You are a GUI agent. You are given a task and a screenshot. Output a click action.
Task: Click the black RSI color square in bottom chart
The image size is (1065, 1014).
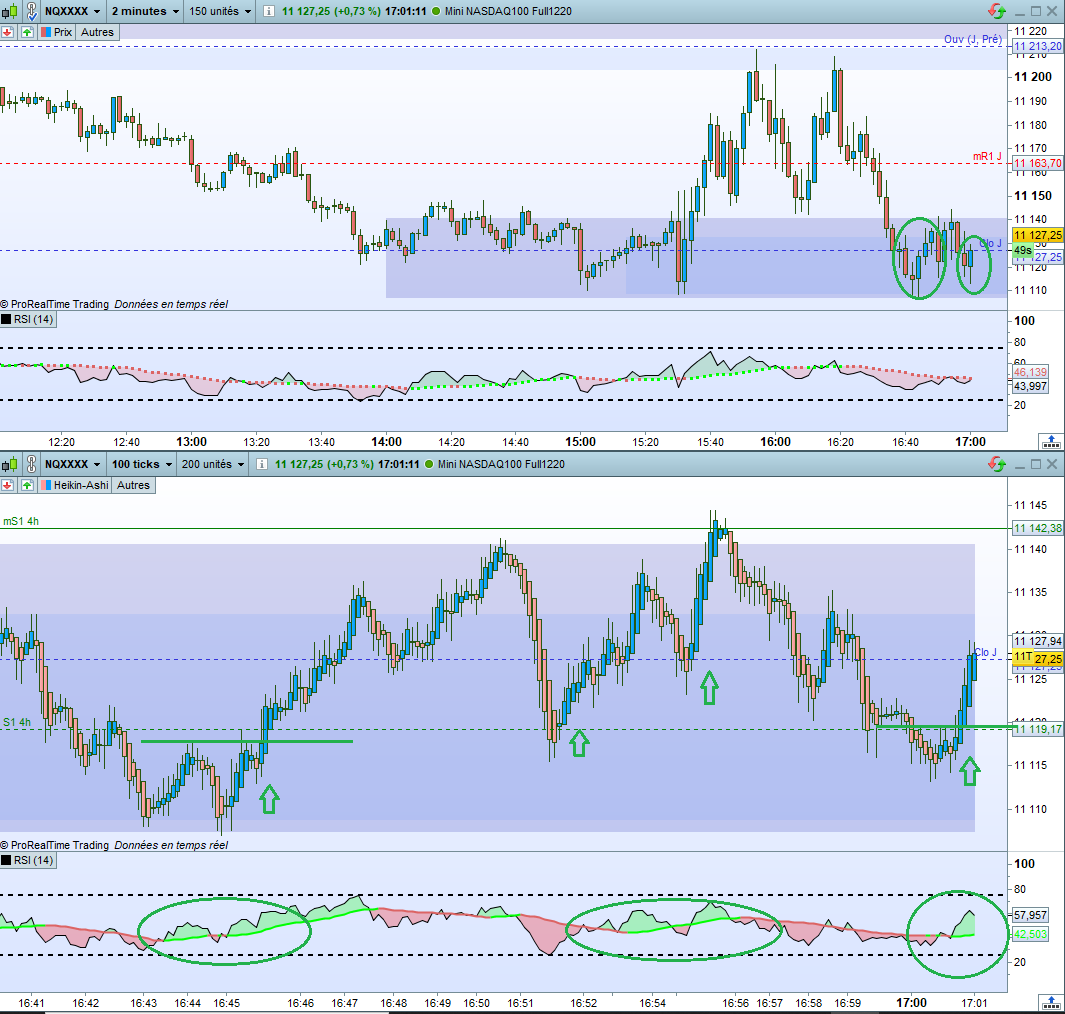[x=6, y=860]
